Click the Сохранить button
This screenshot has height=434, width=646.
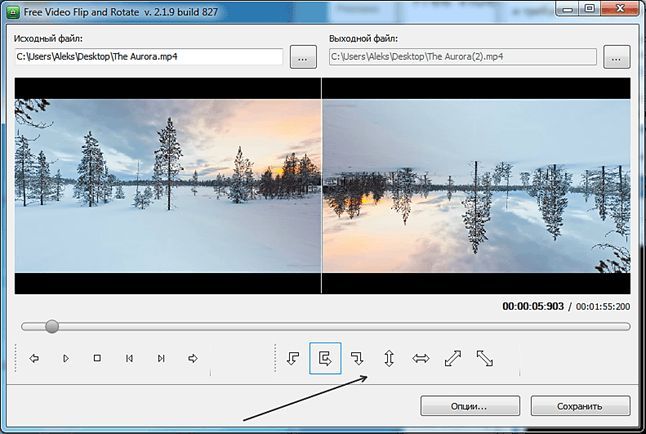(580, 406)
